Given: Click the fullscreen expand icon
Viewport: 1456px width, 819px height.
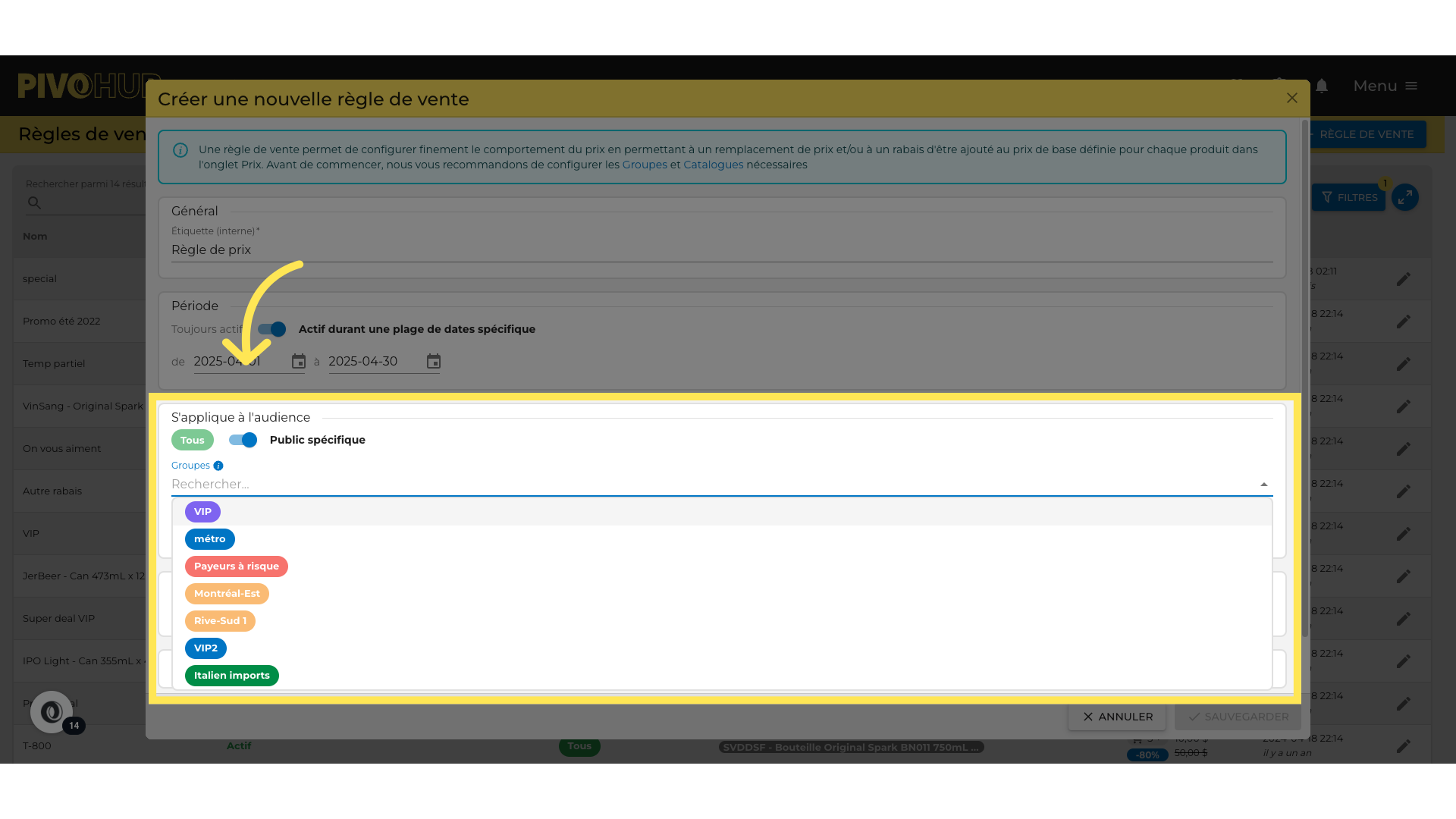Looking at the screenshot, I should point(1405,198).
